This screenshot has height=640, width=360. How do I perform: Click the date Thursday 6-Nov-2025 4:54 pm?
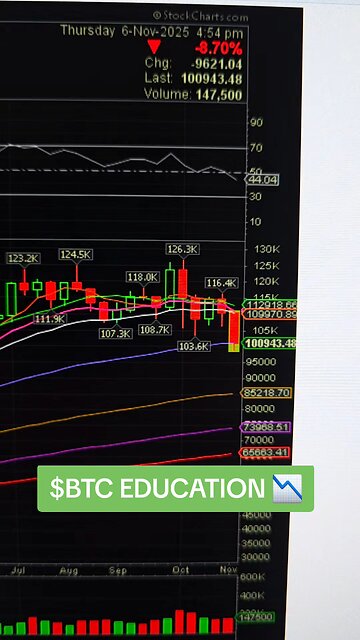pyautogui.click(x=152, y=32)
